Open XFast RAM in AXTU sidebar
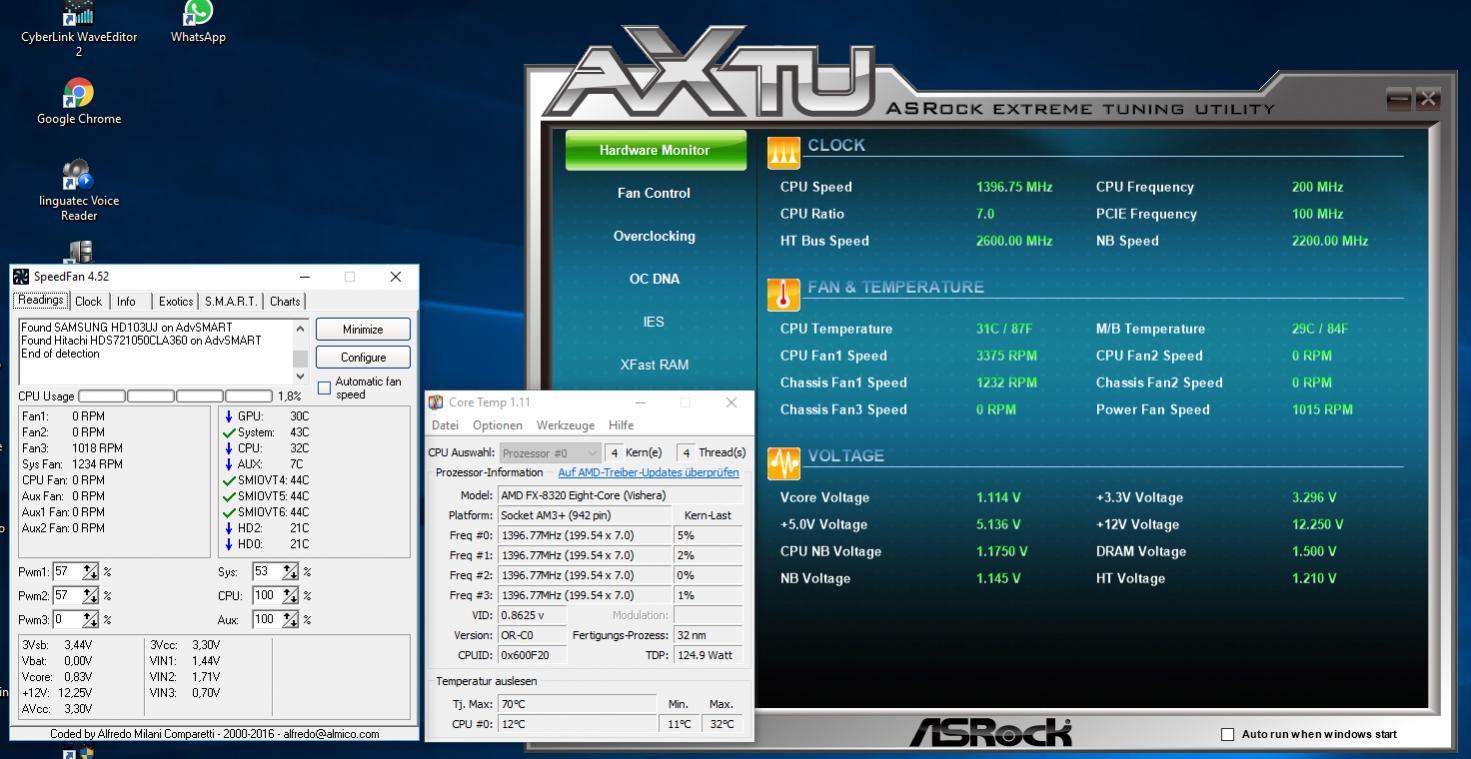1471x759 pixels. pos(653,365)
